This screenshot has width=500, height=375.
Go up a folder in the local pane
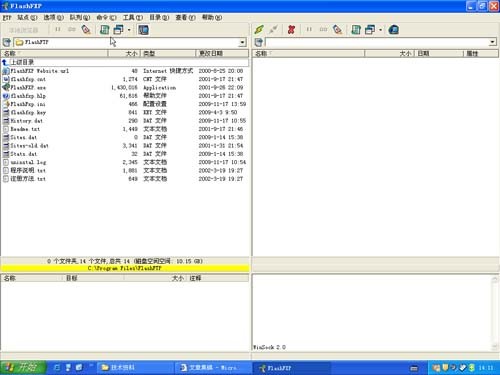point(7,42)
